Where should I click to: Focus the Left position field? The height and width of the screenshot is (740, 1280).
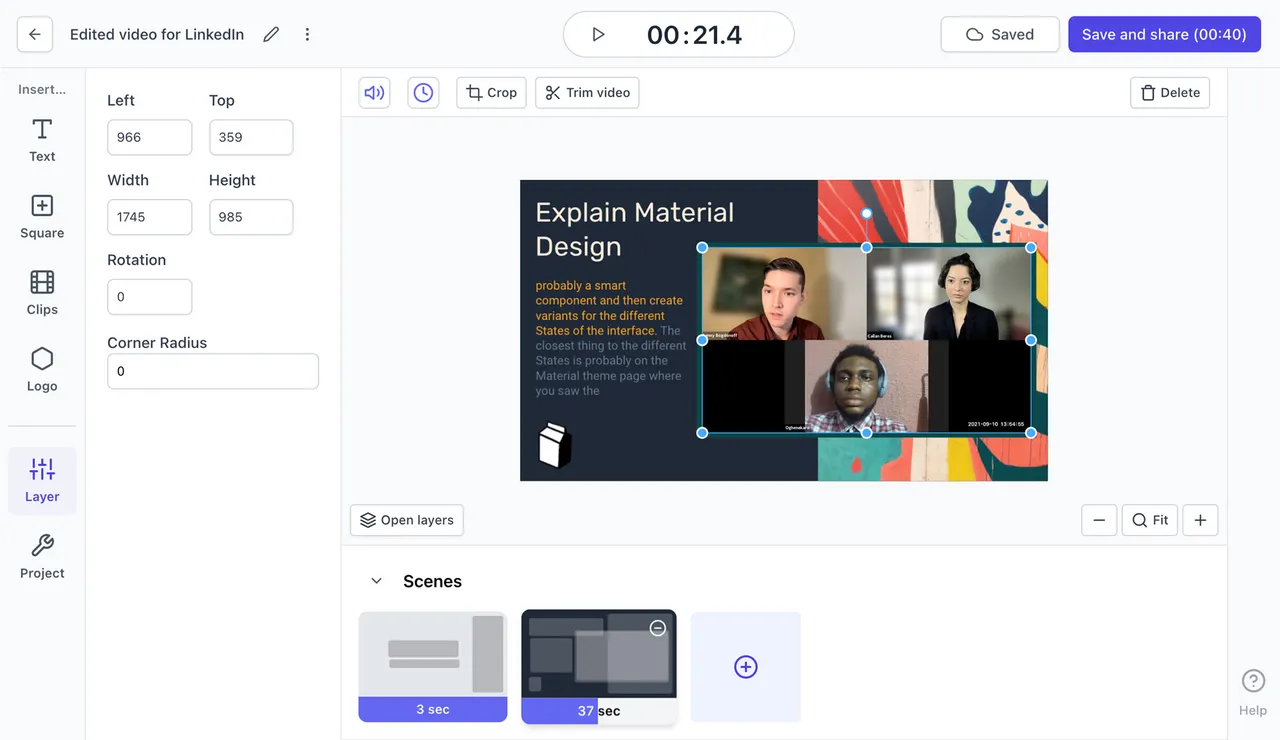point(149,137)
